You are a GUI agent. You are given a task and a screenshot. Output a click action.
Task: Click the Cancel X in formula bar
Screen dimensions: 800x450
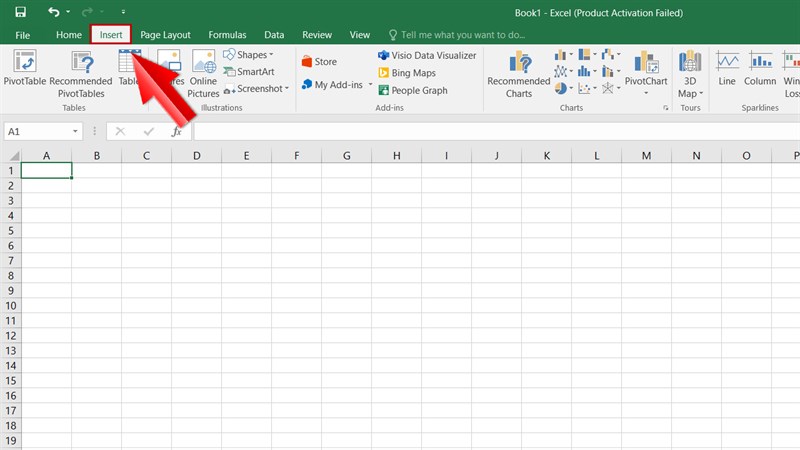(x=120, y=132)
